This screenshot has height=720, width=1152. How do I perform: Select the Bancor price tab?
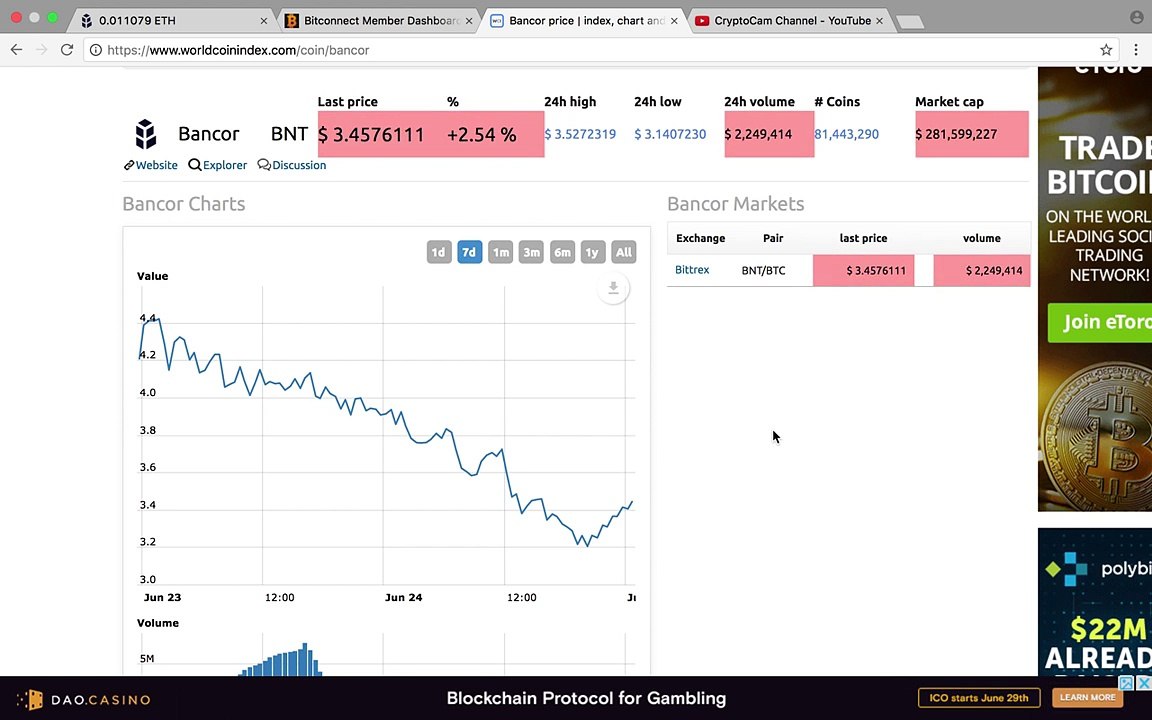coord(584,21)
